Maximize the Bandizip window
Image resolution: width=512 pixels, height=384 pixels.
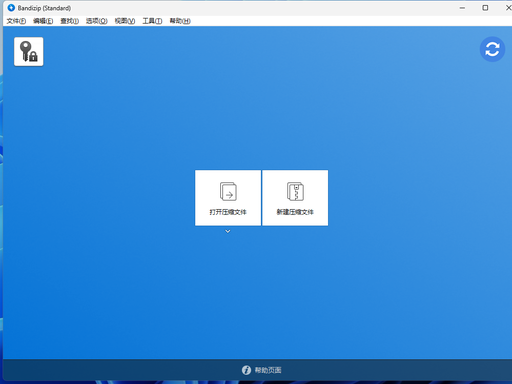point(485,8)
